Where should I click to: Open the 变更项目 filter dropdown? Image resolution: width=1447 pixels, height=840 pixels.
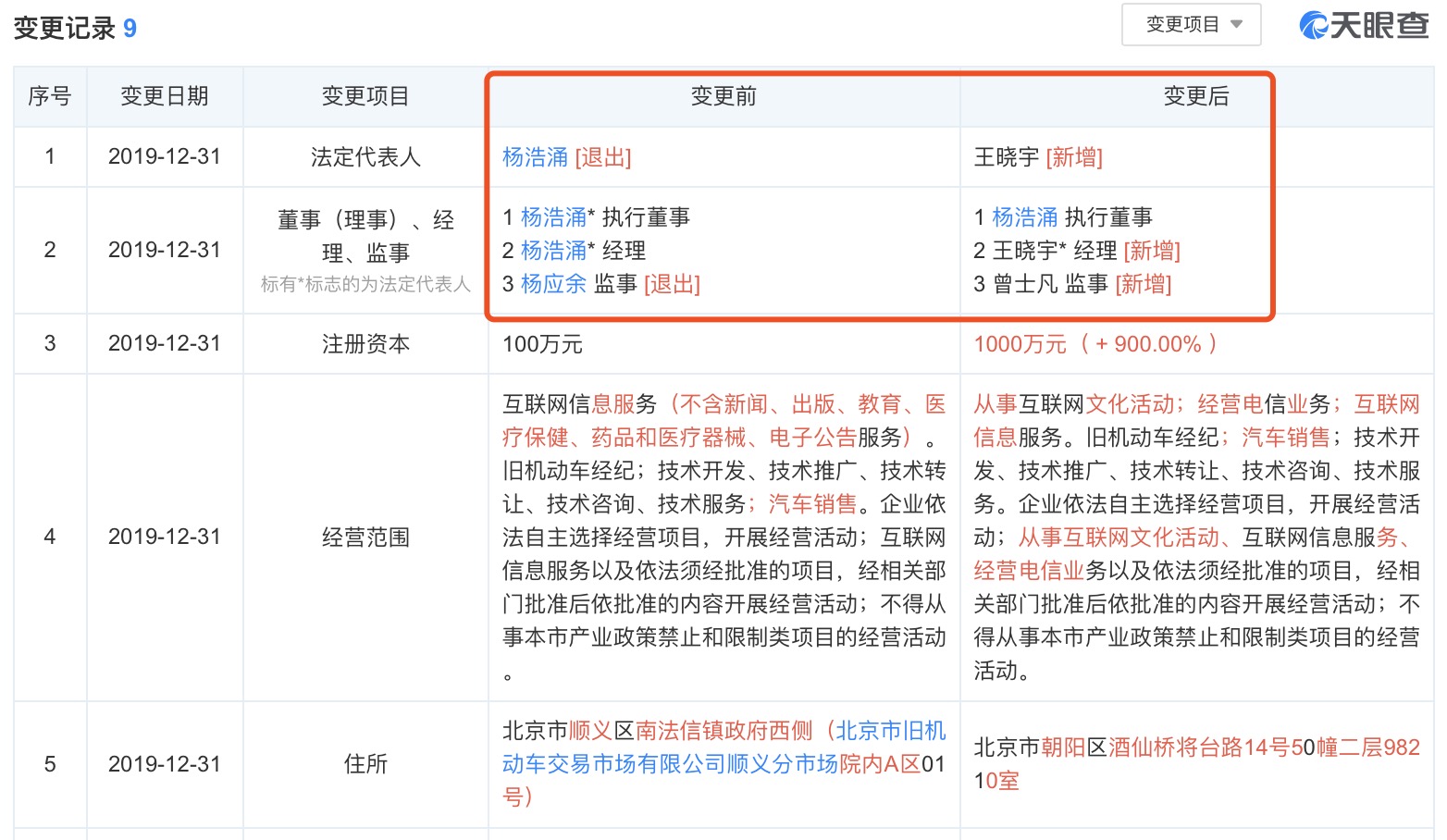[x=1191, y=25]
